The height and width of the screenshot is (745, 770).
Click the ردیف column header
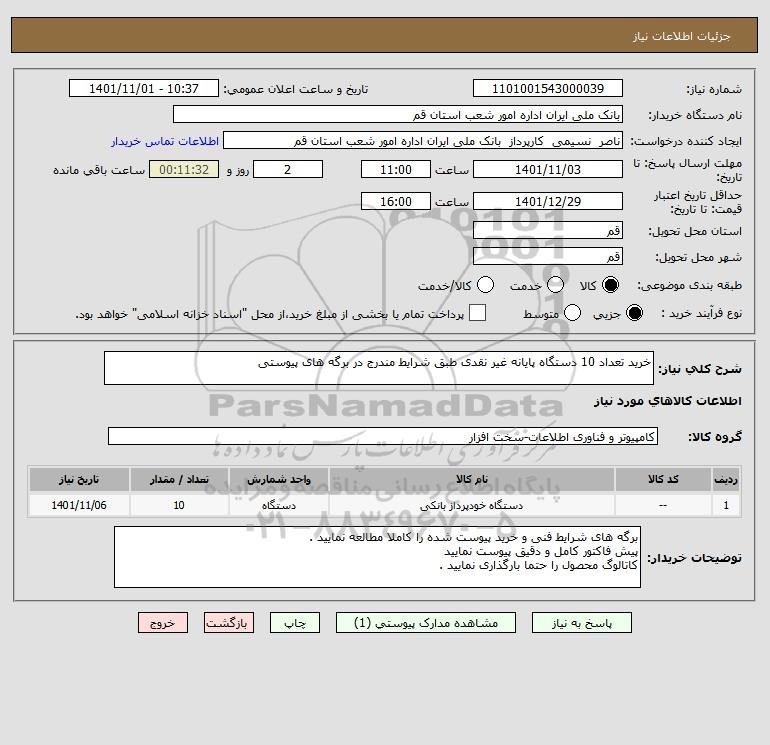click(x=726, y=479)
